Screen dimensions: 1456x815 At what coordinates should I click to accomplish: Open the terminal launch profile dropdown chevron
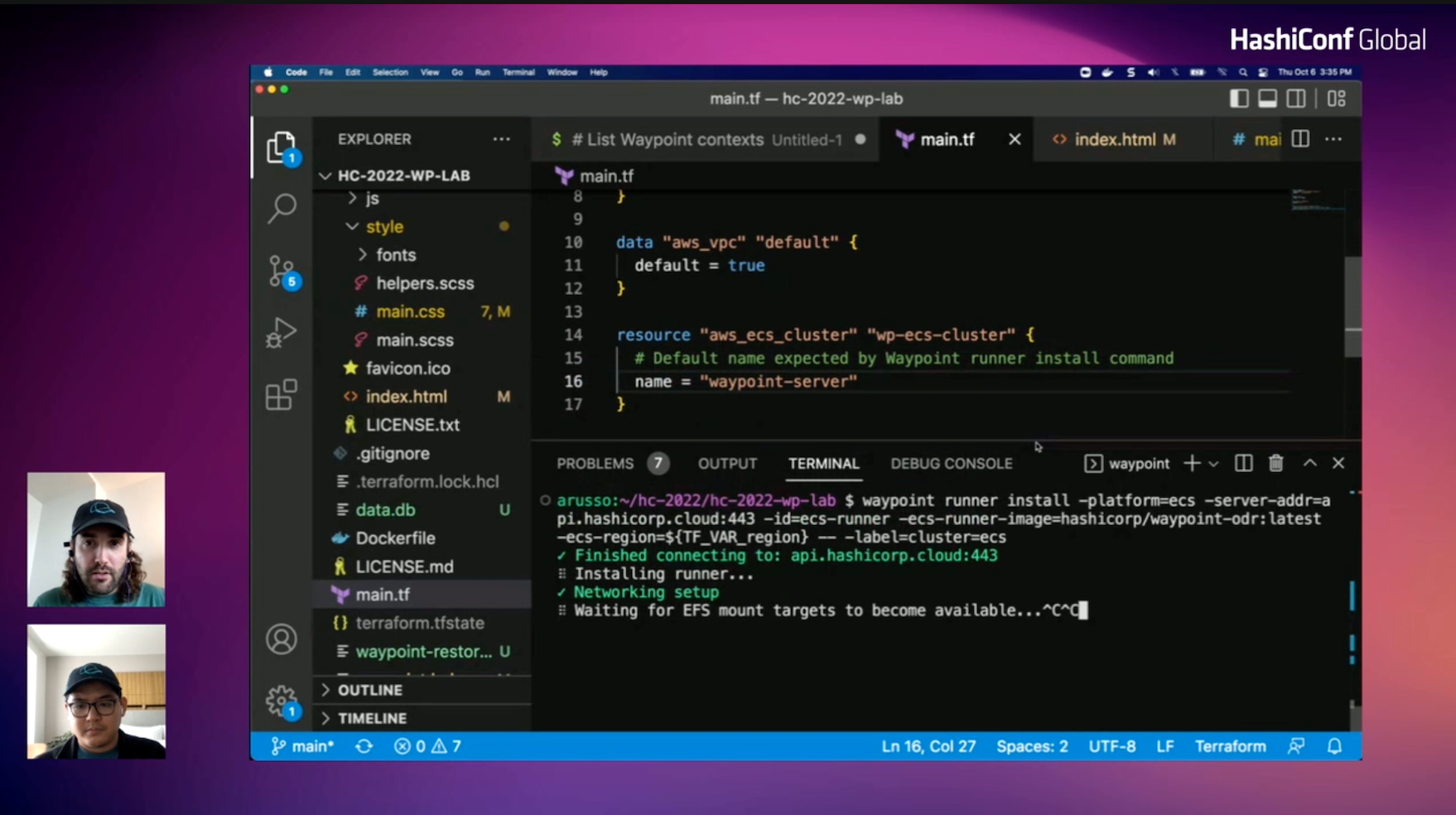click(1214, 464)
